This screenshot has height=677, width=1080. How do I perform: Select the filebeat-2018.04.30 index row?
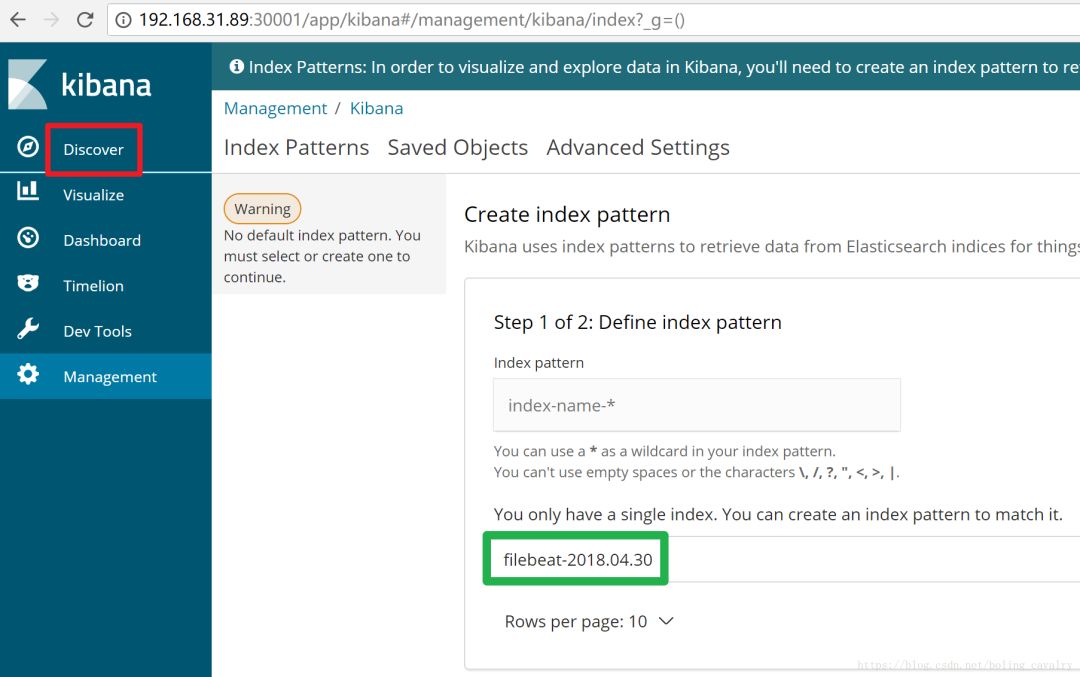pos(577,559)
